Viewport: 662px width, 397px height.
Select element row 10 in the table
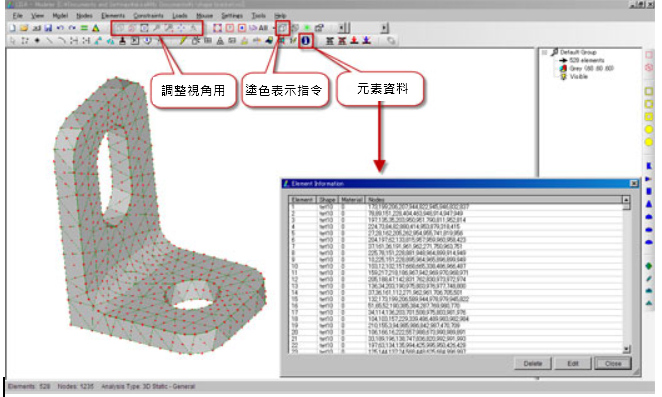pos(456,266)
